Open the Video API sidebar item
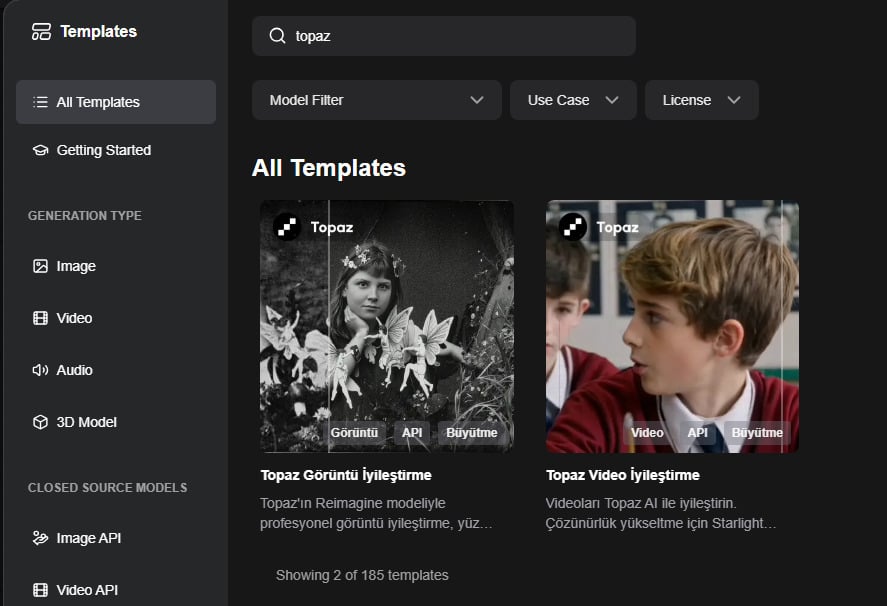The height and width of the screenshot is (606, 887). click(87, 590)
